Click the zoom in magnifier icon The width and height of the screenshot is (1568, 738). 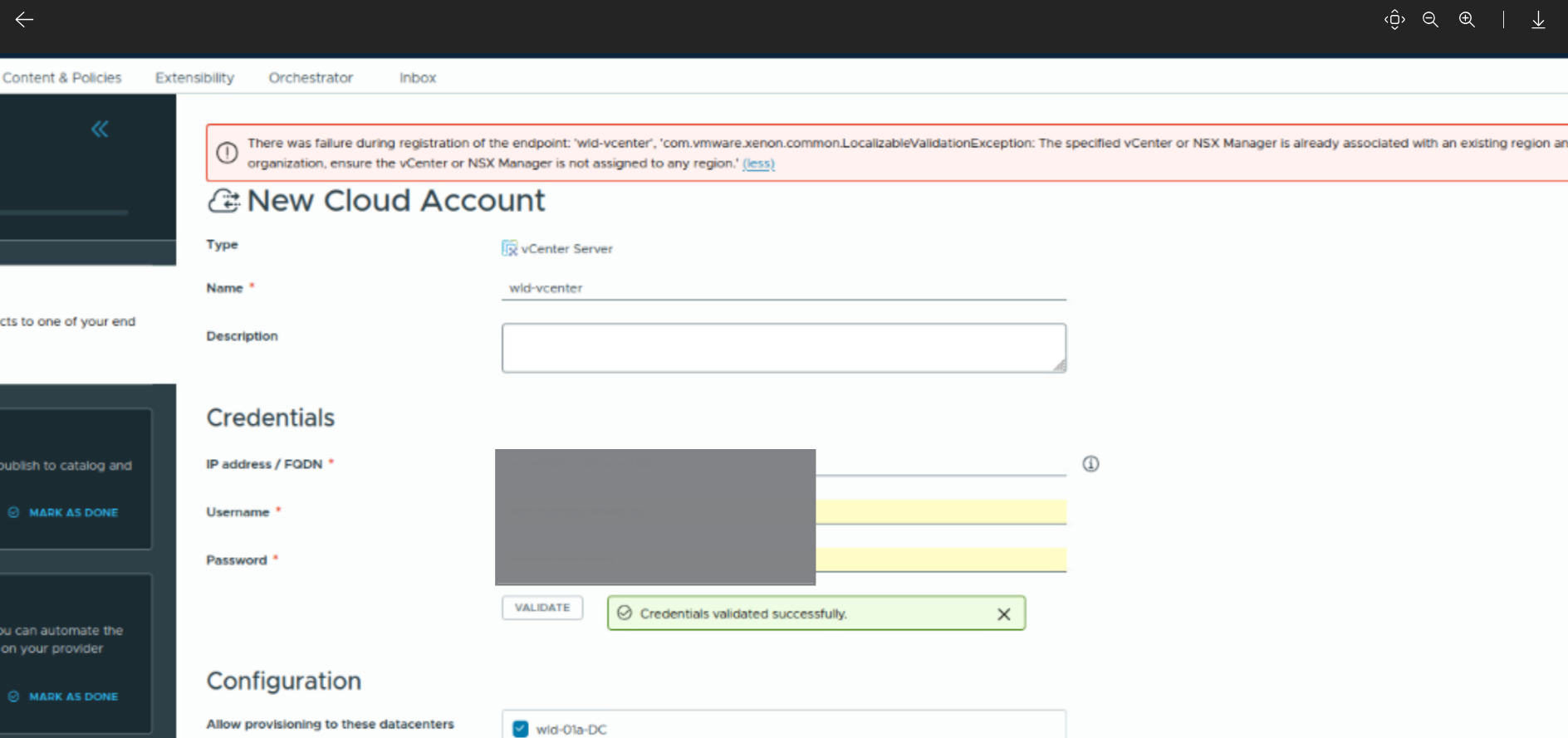(1468, 20)
